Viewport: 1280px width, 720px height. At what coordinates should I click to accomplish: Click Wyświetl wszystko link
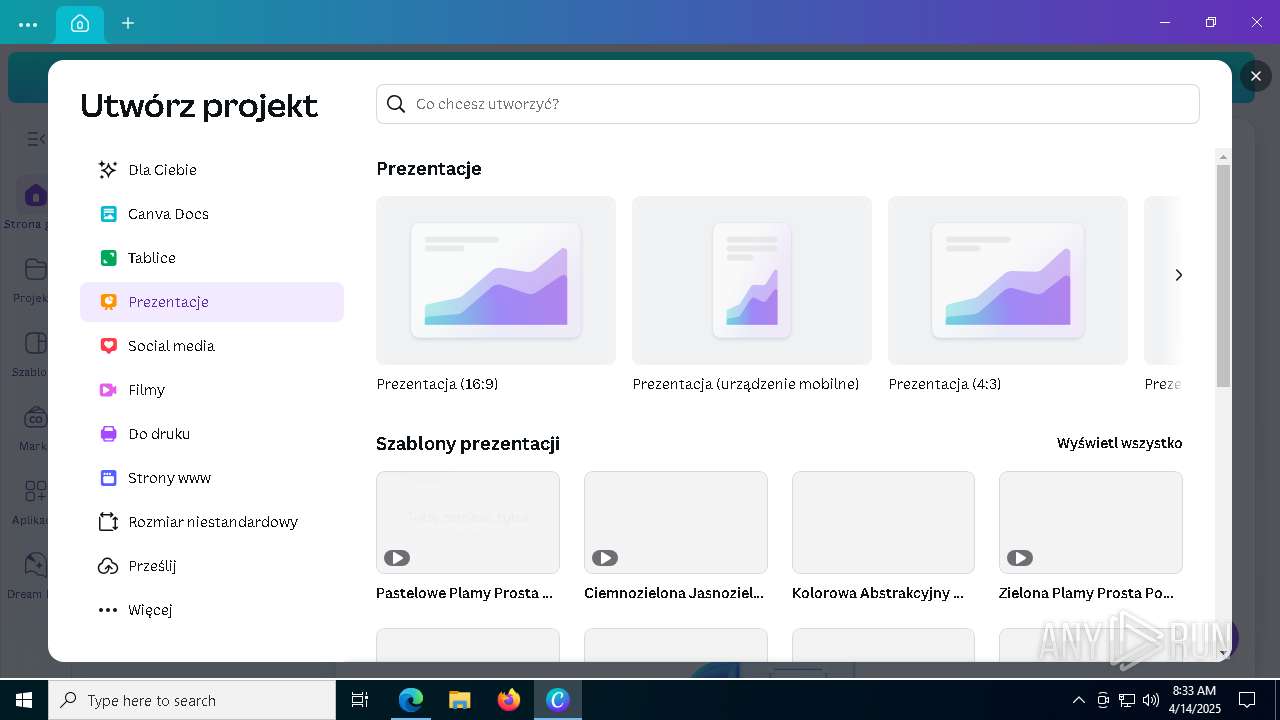click(x=1120, y=443)
